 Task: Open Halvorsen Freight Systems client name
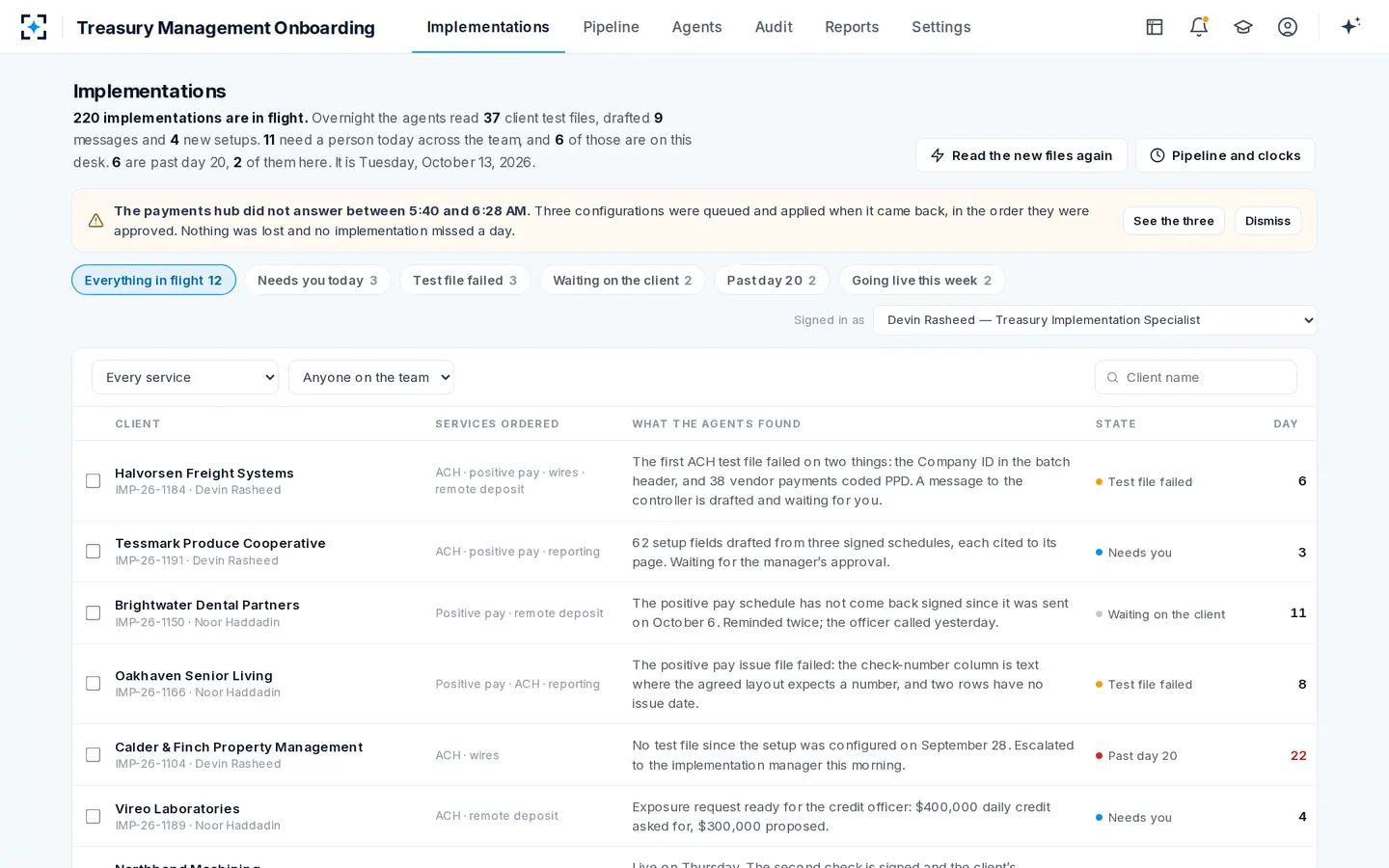pyautogui.click(x=204, y=473)
